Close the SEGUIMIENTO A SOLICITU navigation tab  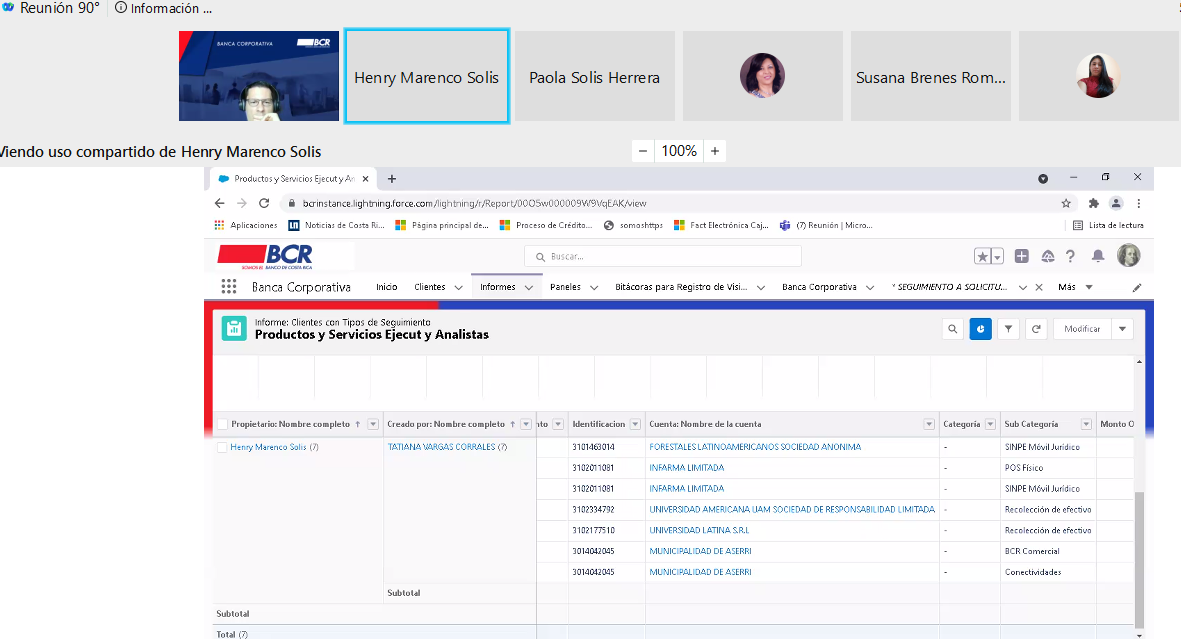coord(1039,287)
